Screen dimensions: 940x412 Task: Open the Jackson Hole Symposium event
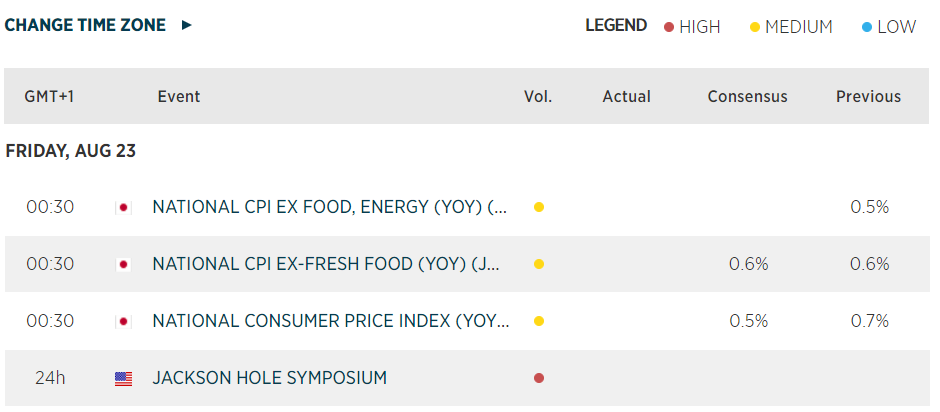point(269,379)
